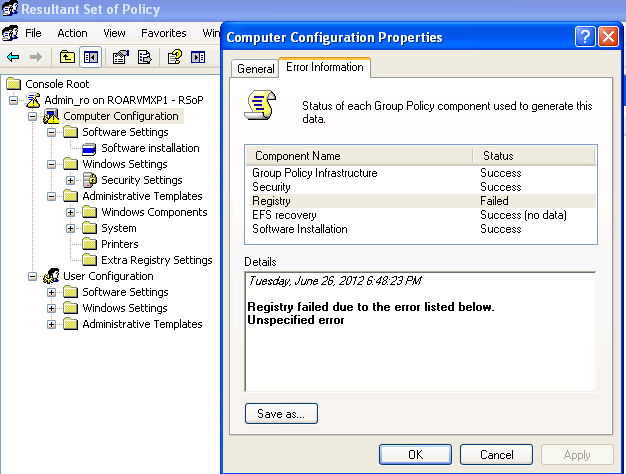Image resolution: width=626 pixels, height=474 pixels.
Task: Click the Component Name column header
Action: [x=359, y=156]
